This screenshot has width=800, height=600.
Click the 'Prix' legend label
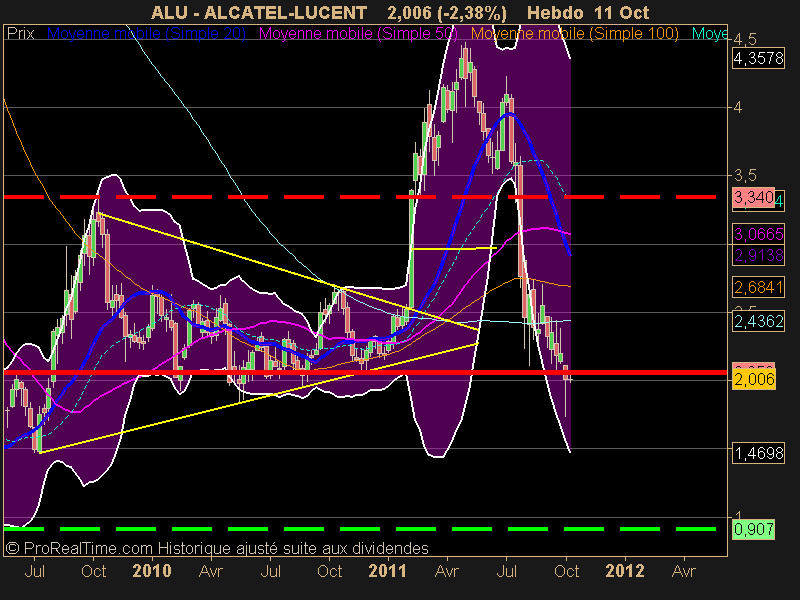20,34
